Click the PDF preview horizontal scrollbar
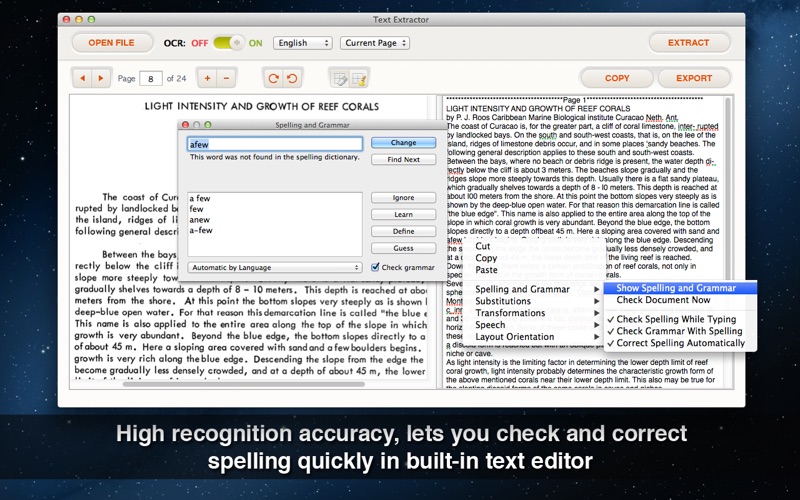Image resolution: width=800 pixels, height=500 pixels. click(244, 384)
